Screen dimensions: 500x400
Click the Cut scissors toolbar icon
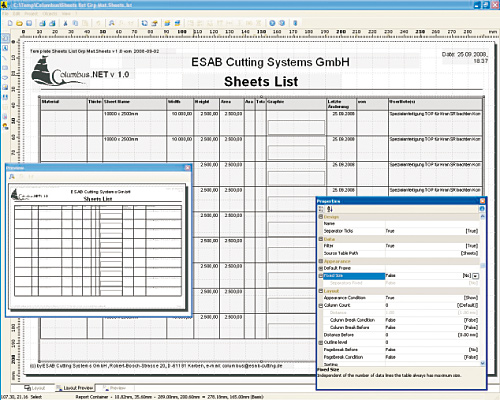click(66, 23)
